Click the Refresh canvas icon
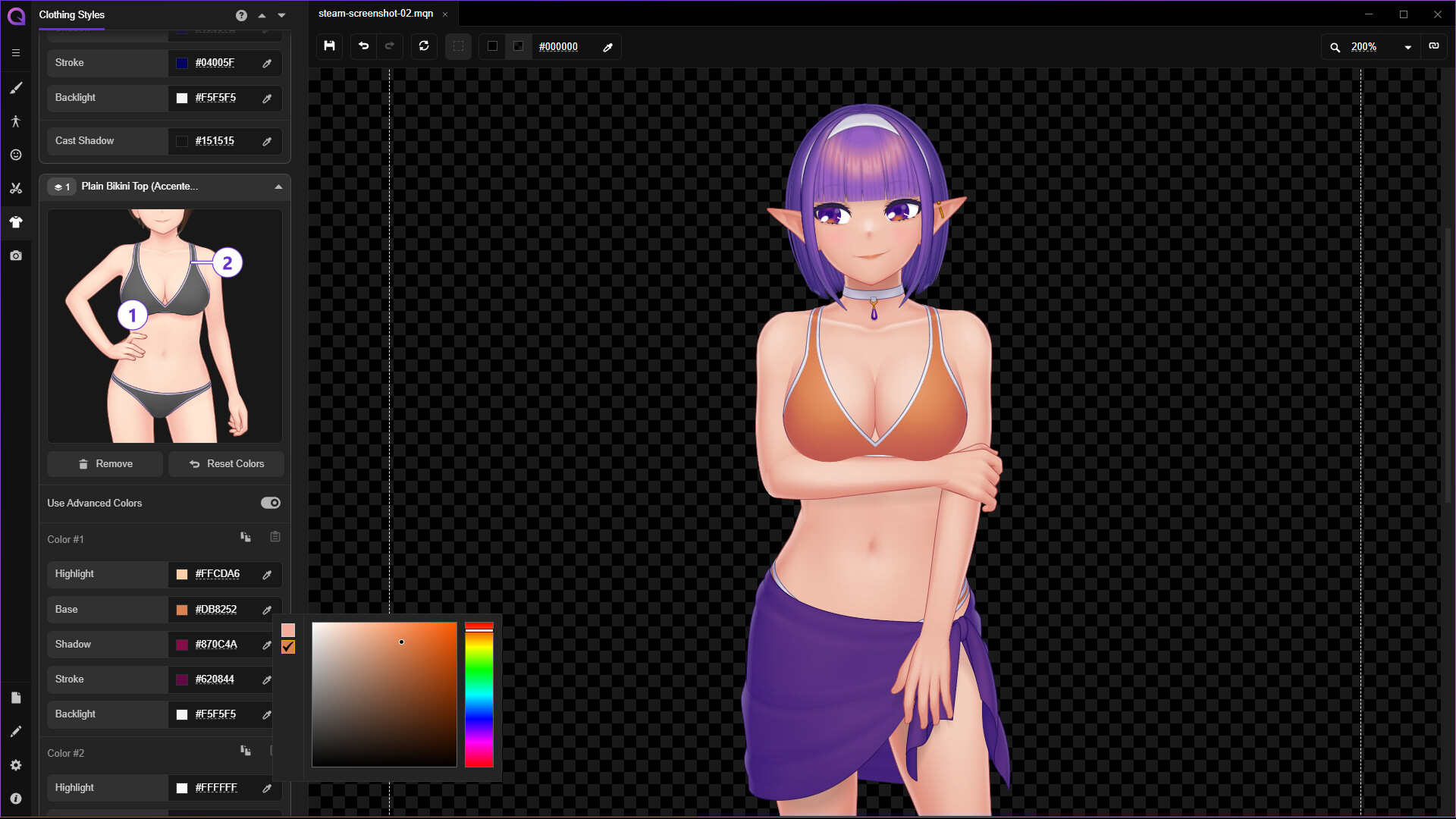Viewport: 1456px width, 819px height. (x=424, y=46)
